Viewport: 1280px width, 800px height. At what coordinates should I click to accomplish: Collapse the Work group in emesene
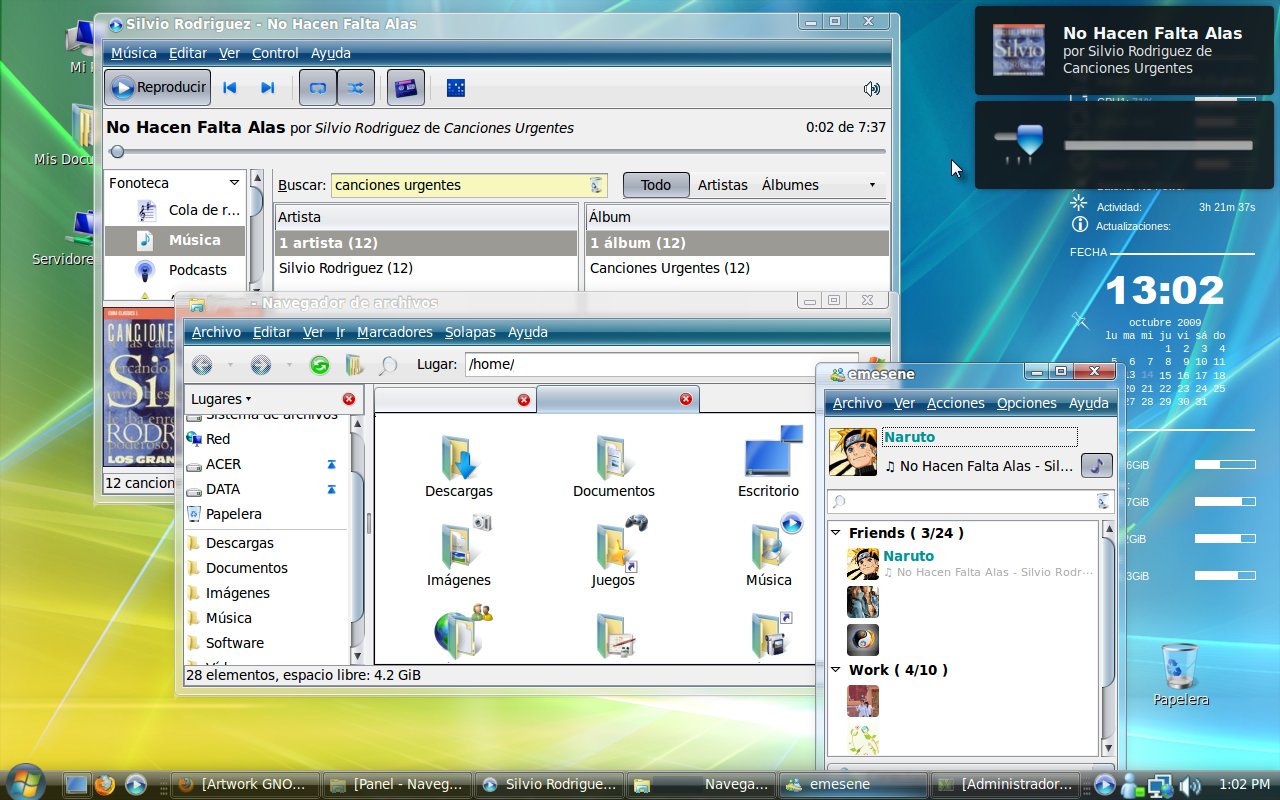[x=836, y=670]
